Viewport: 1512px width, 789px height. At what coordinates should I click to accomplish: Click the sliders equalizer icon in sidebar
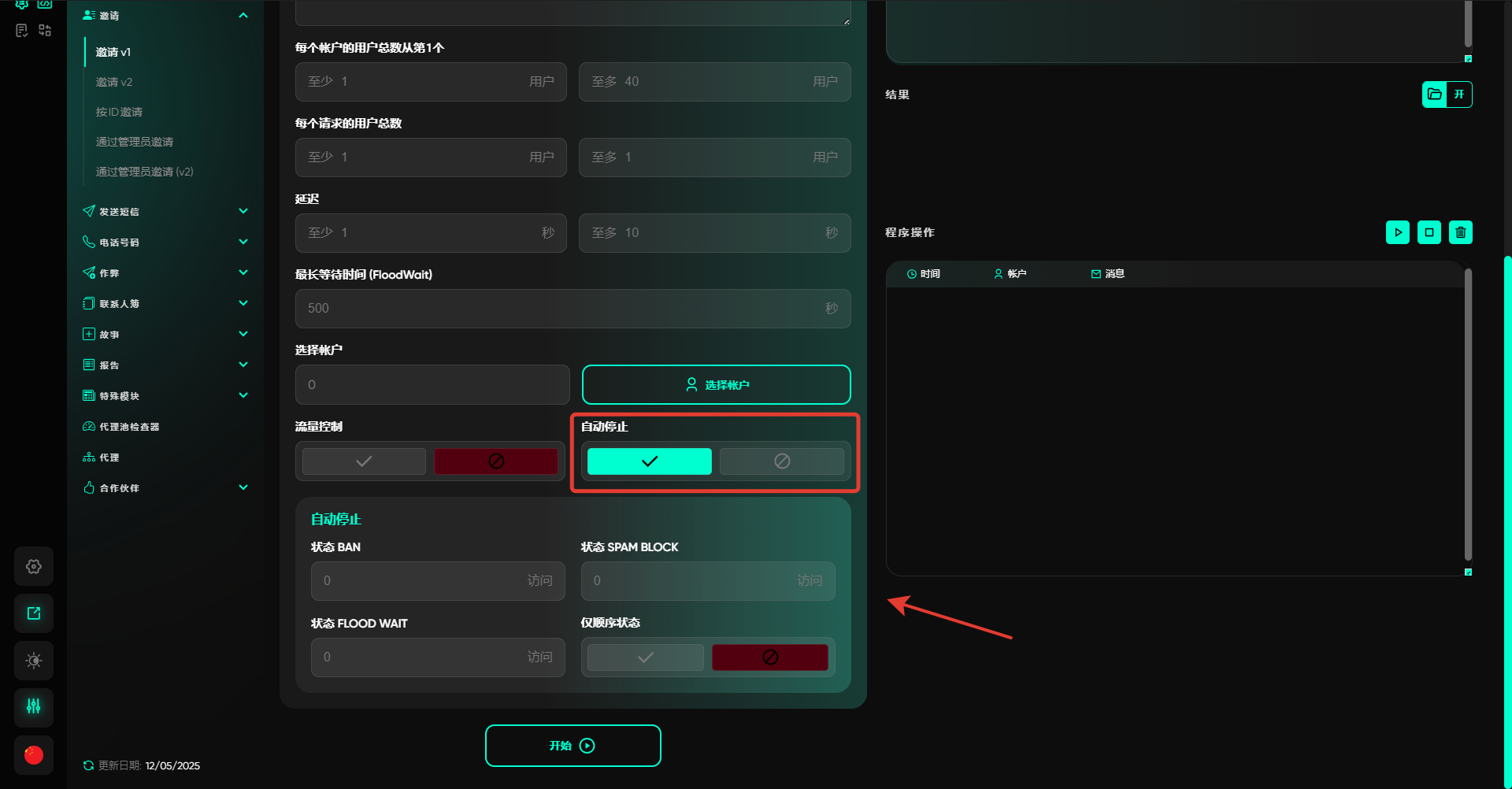click(x=34, y=706)
